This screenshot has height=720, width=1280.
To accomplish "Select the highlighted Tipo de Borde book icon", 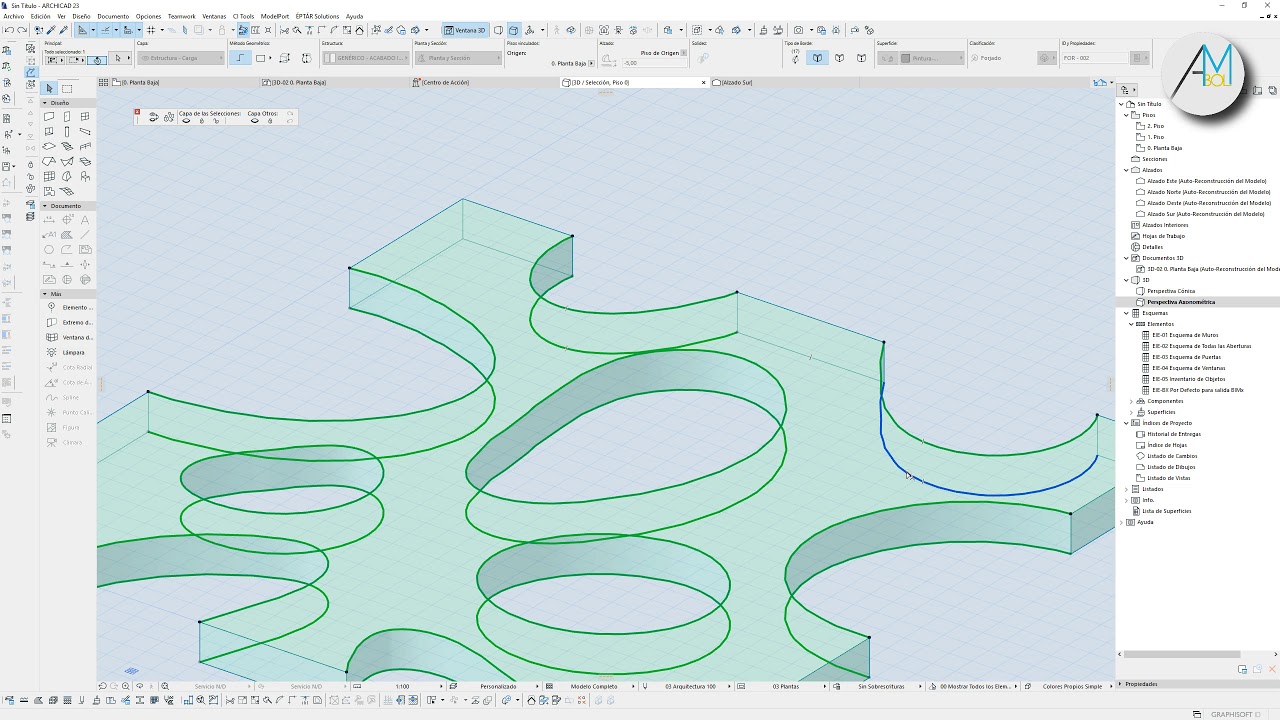I will 817,58.
